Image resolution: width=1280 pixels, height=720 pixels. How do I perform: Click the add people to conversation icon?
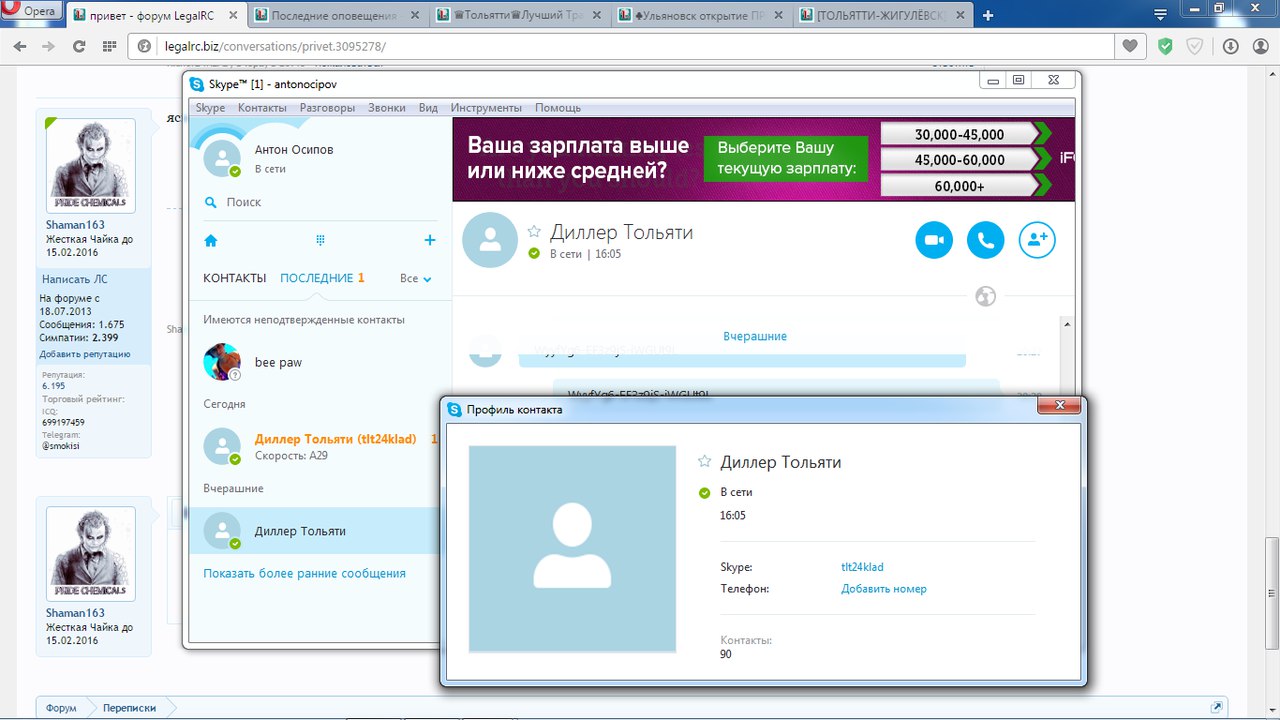point(1037,240)
